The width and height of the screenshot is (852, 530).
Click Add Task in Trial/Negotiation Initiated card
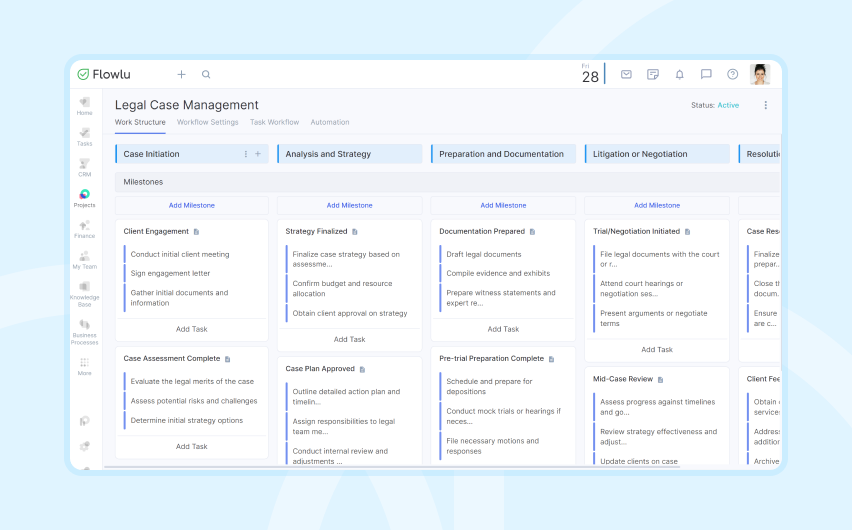pos(657,350)
